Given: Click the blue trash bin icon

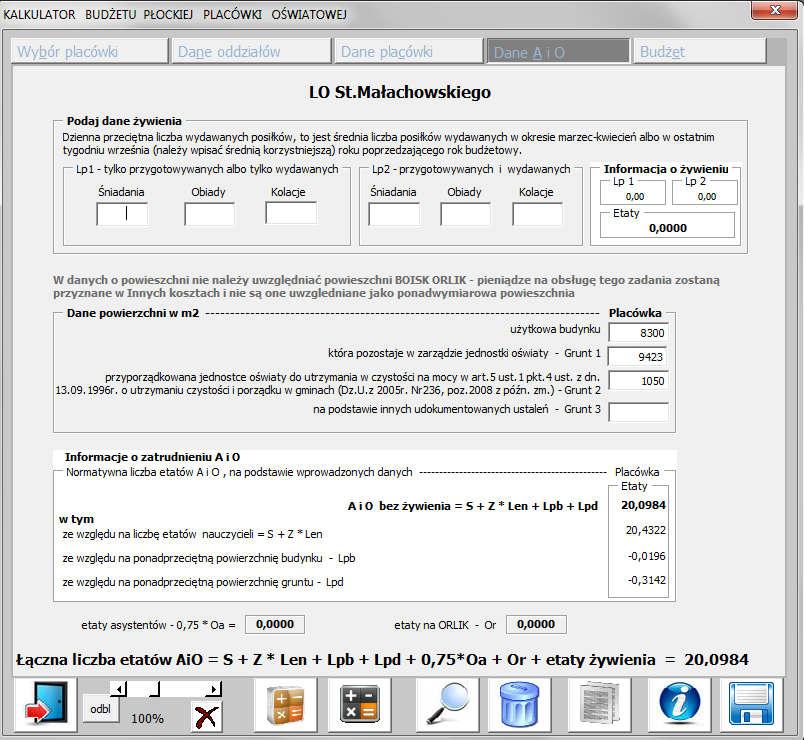Looking at the screenshot, I should (519, 705).
